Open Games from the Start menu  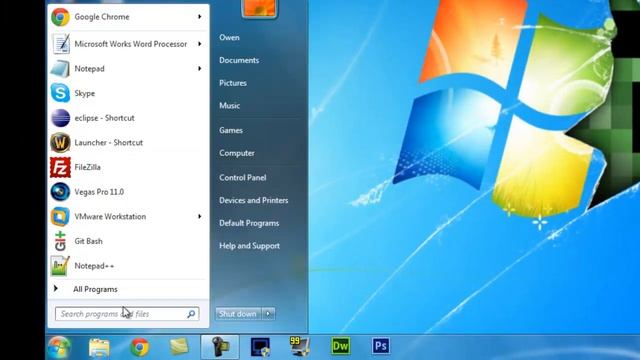point(231,130)
